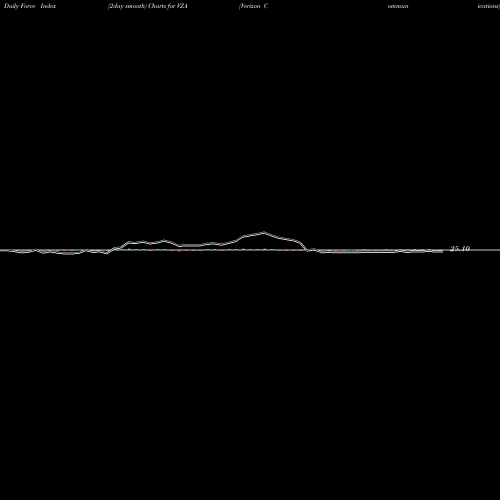This screenshot has height=500, width=500.
Task: Click the 25.10 value label
Action: (460, 249)
